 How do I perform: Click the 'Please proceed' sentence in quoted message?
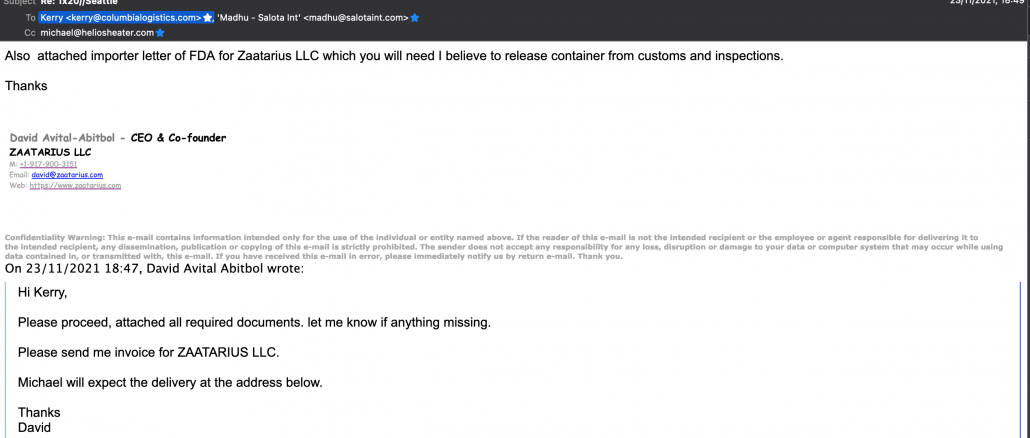point(254,322)
